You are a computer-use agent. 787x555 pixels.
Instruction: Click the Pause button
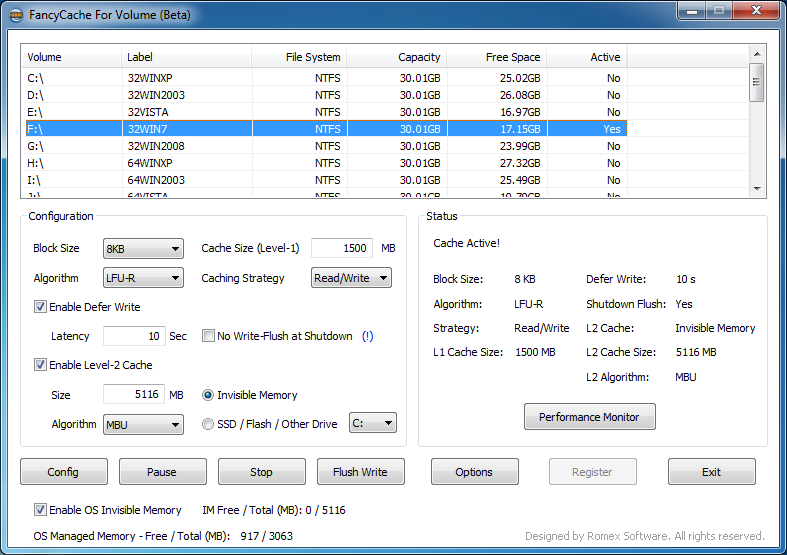(162, 472)
